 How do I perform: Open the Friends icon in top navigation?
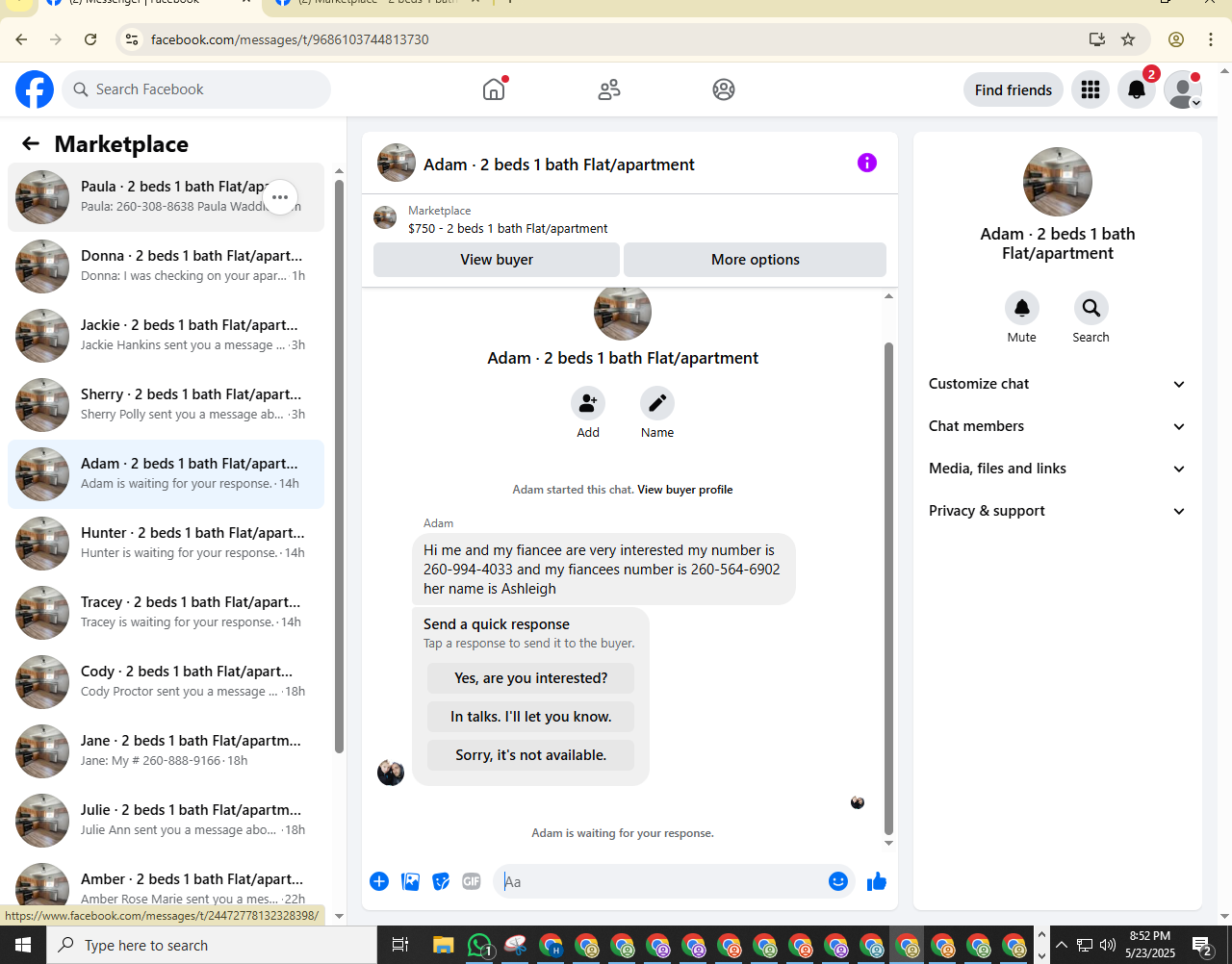point(609,89)
